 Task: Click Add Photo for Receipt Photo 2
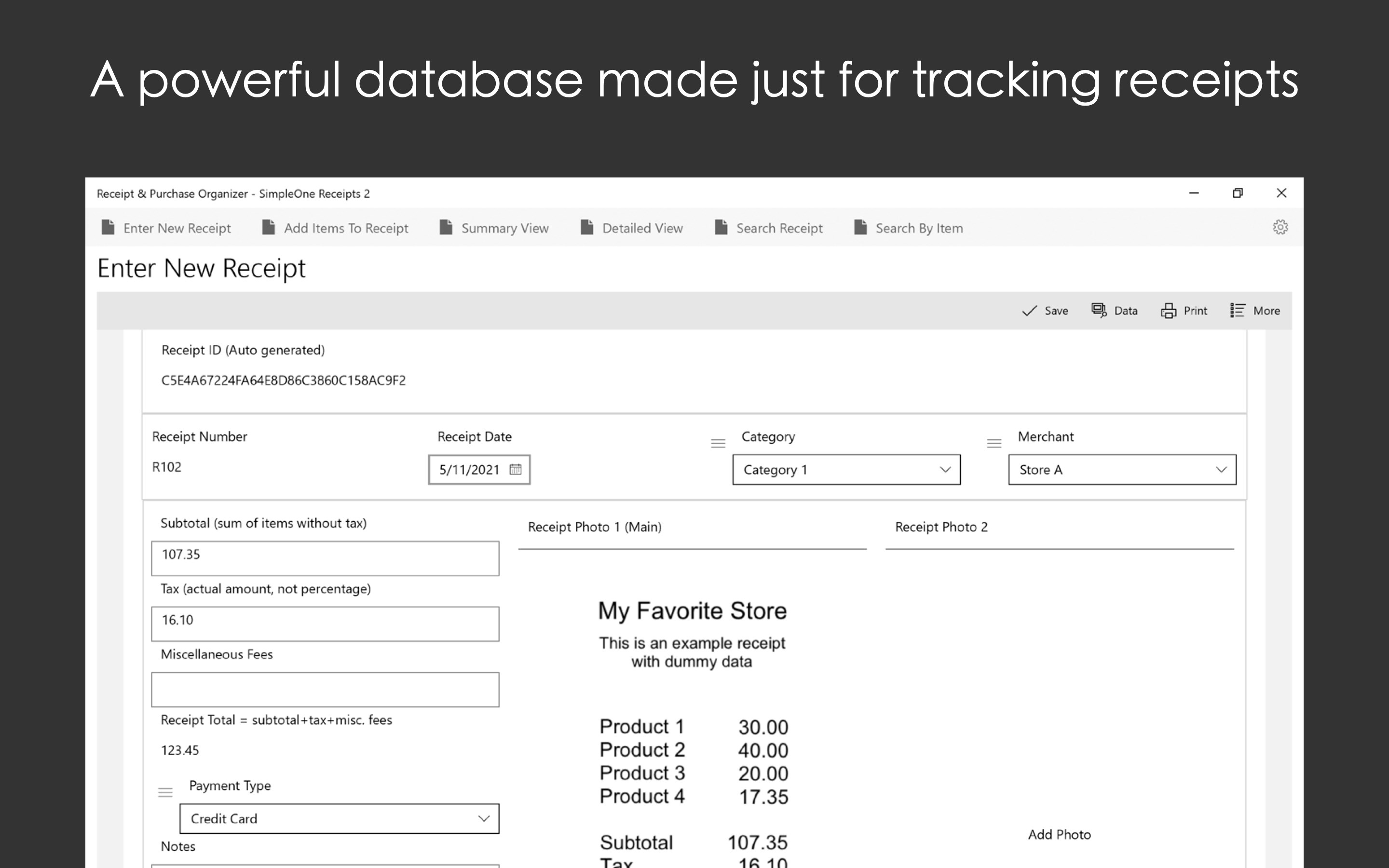coord(1059,834)
